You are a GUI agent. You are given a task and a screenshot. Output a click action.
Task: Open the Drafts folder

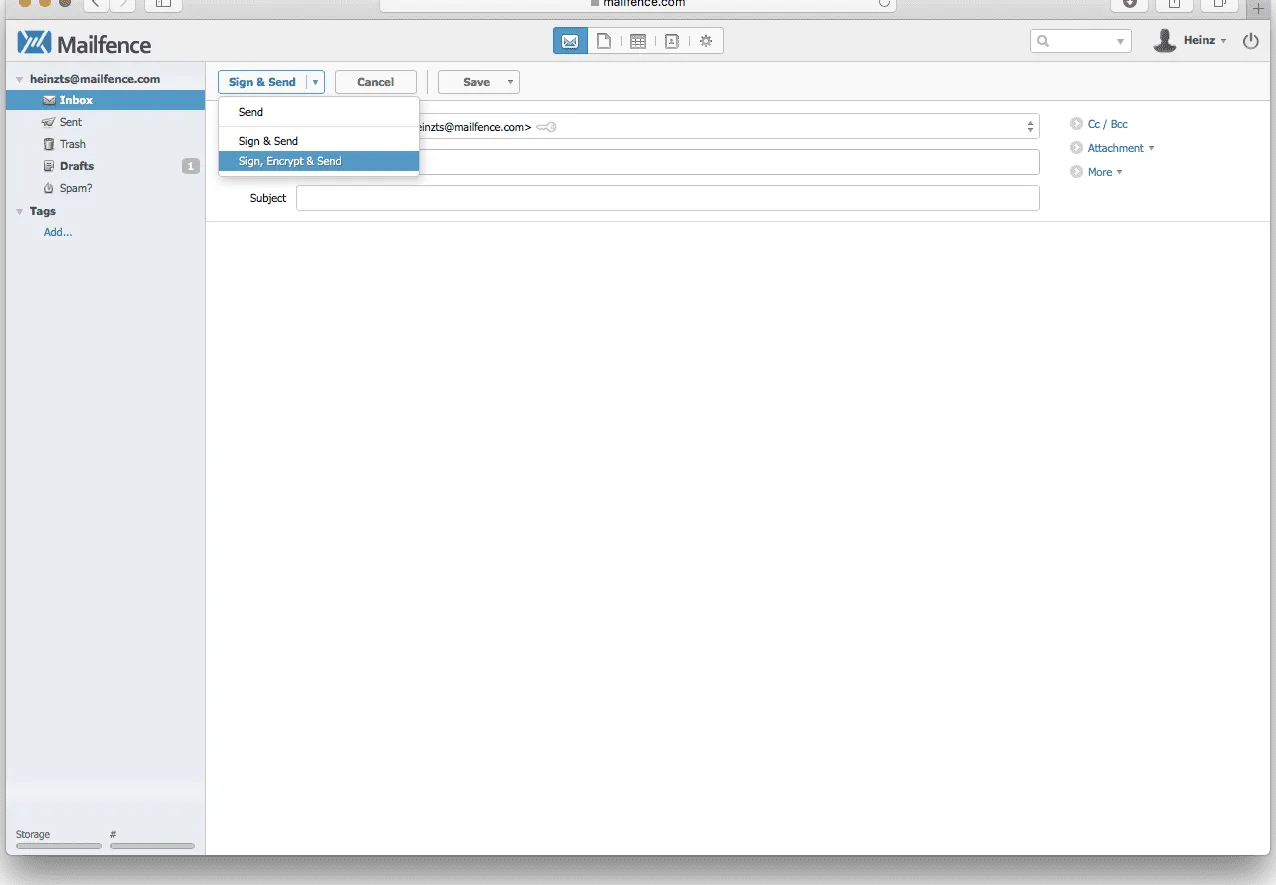[76, 166]
